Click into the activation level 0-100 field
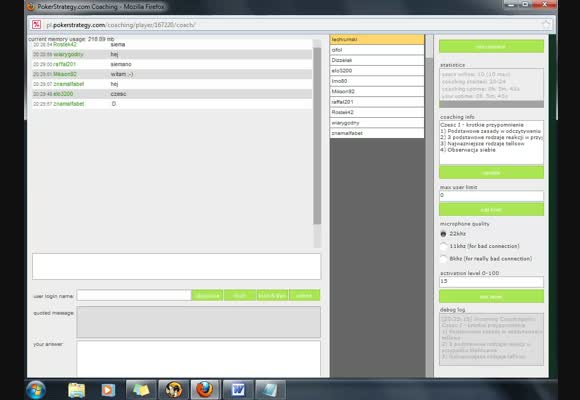This screenshot has height=400, width=580. pyautogui.click(x=491, y=282)
